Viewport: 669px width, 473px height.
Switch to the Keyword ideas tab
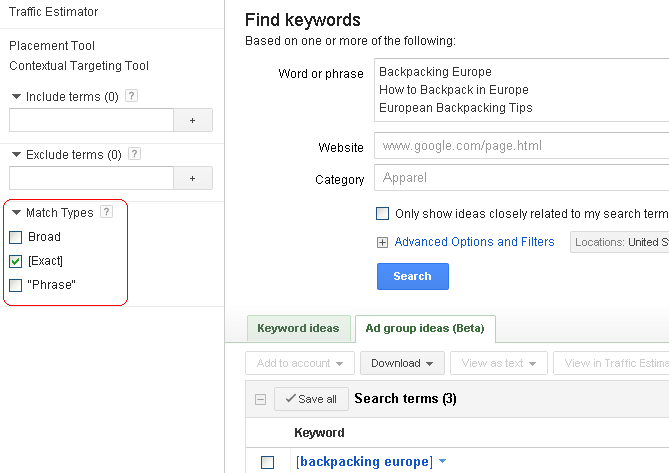pyautogui.click(x=298, y=328)
